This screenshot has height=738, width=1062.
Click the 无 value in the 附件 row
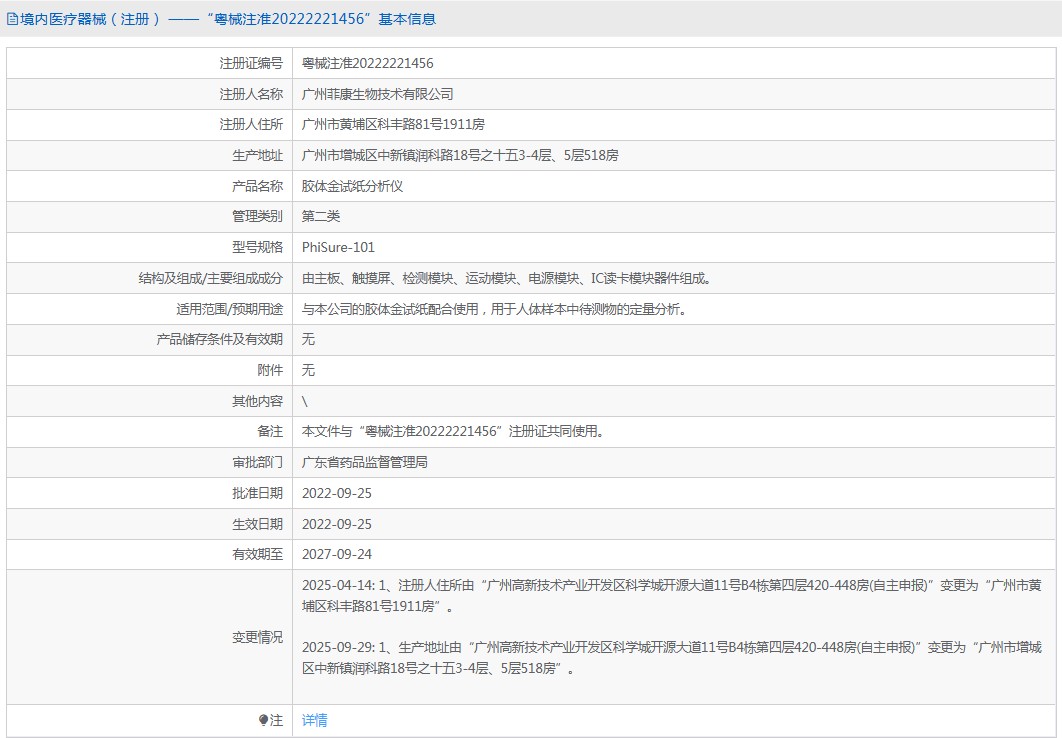pos(308,370)
